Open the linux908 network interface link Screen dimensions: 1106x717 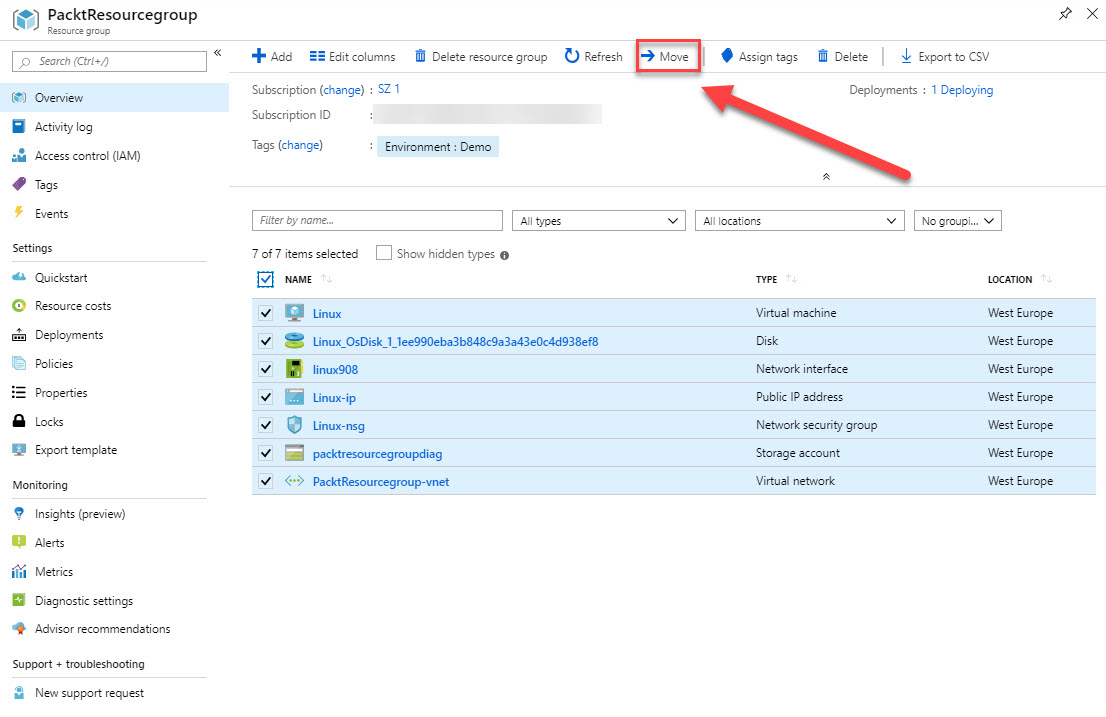click(335, 369)
